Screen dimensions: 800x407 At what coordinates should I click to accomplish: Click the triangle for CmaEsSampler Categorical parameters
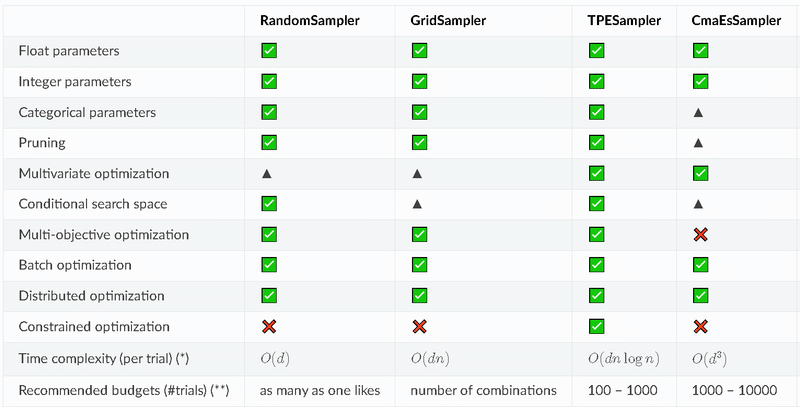699,113
